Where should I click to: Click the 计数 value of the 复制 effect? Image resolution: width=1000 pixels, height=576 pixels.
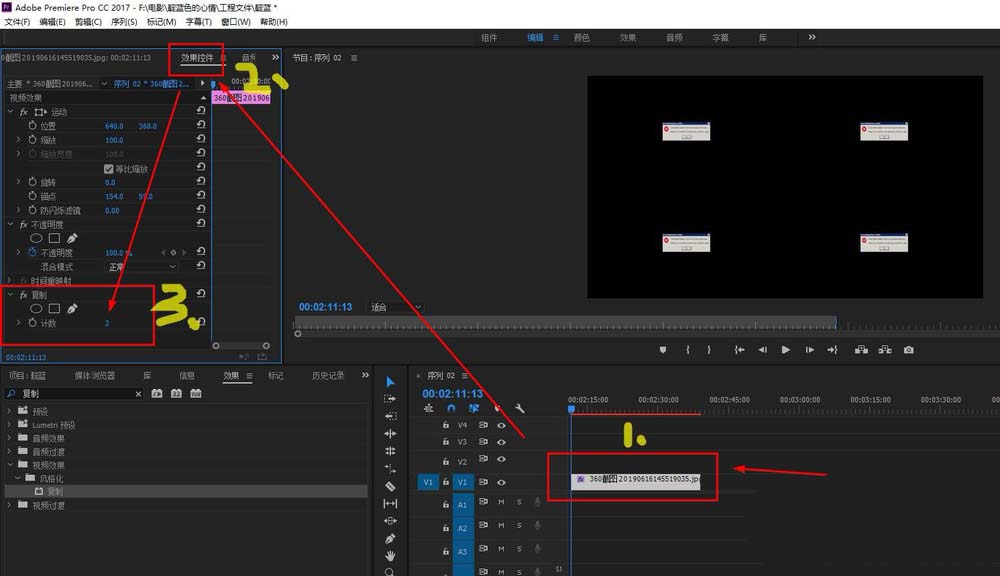[x=107, y=323]
